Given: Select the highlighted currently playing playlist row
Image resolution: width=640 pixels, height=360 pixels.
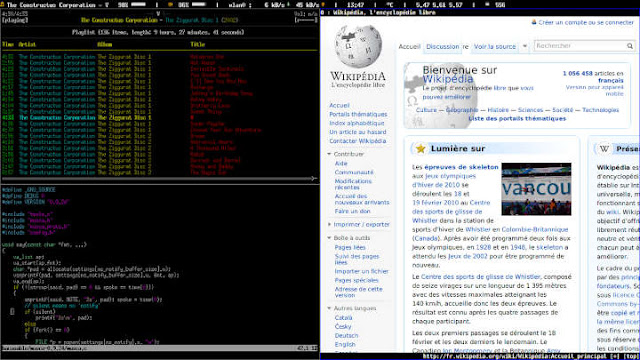Looking at the screenshot, I should point(159,118).
